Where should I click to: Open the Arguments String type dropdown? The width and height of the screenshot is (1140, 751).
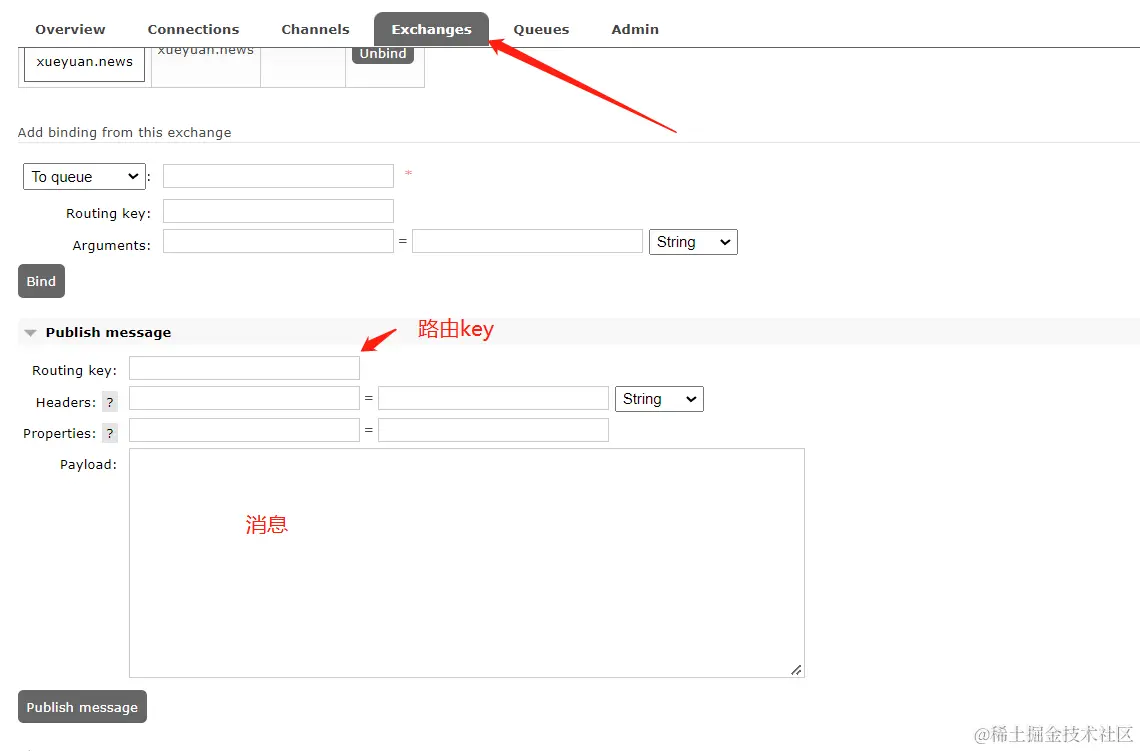click(x=693, y=242)
